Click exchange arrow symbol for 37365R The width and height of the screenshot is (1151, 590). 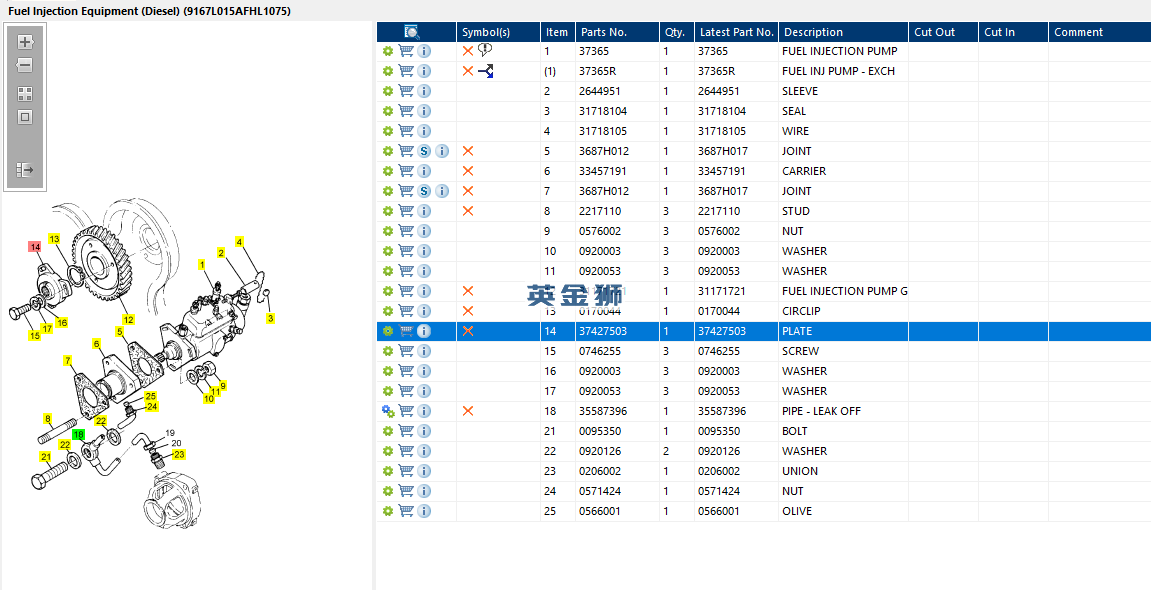[x=485, y=71]
